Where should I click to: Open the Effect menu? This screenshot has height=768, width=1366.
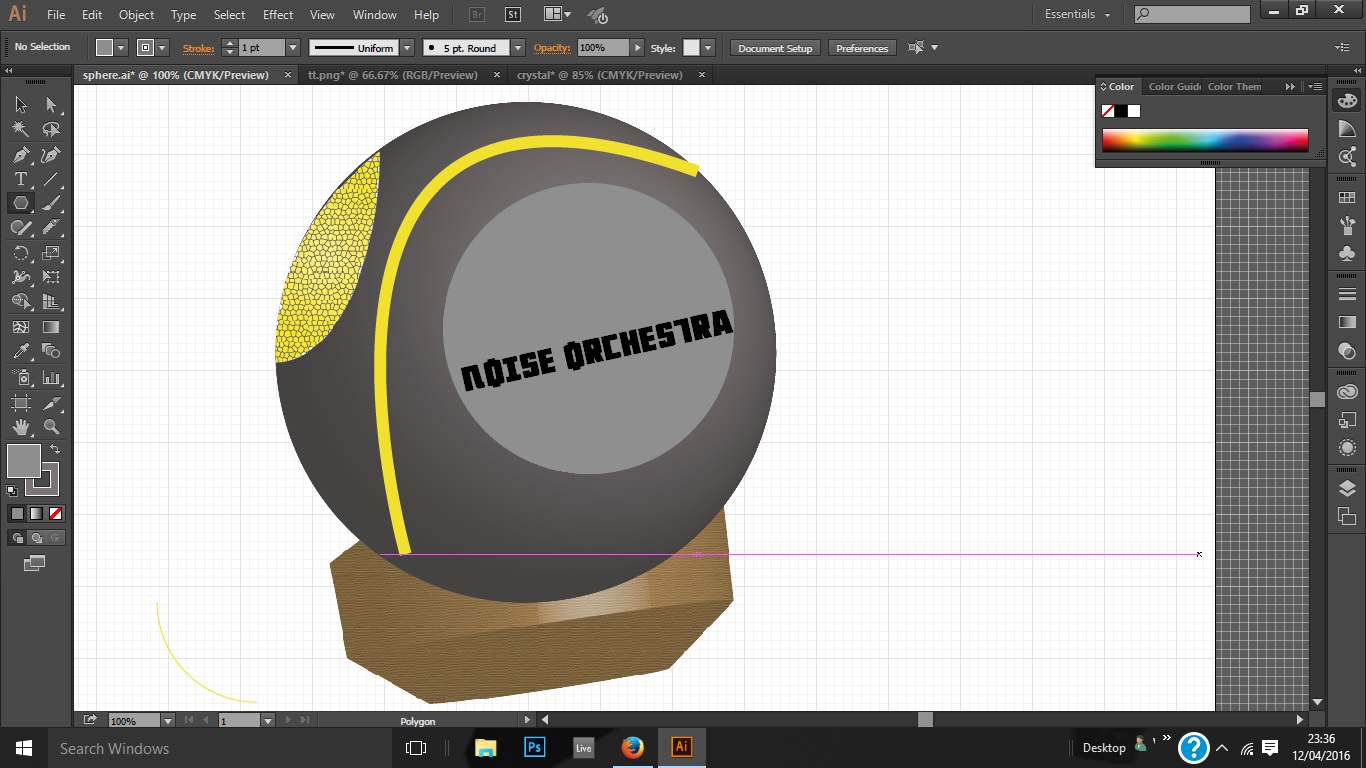278,15
